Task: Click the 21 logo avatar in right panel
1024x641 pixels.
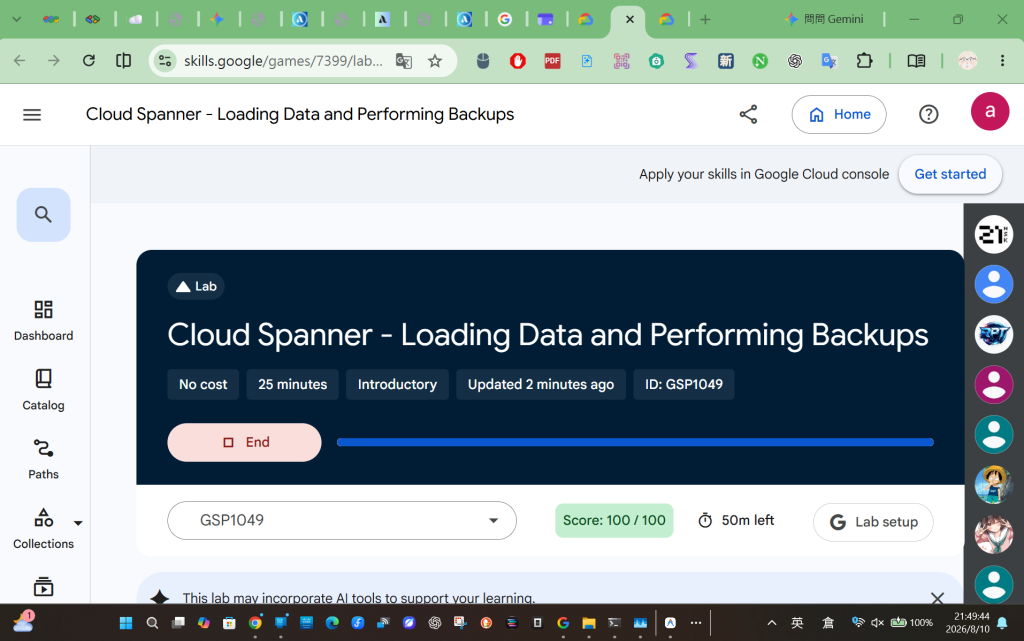Action: pos(993,234)
